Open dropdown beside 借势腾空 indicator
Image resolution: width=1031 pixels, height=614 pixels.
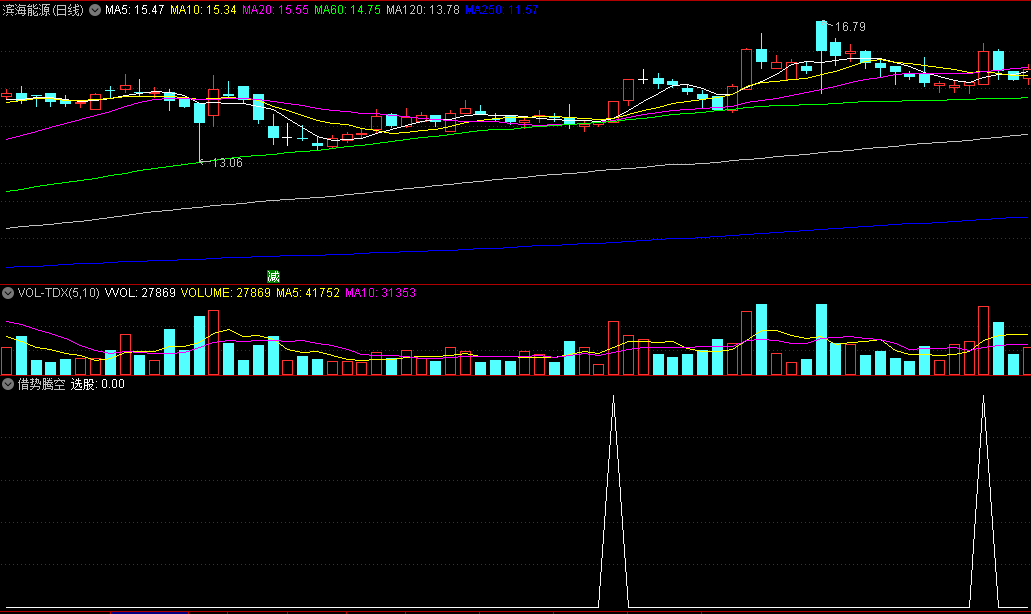pos(8,384)
